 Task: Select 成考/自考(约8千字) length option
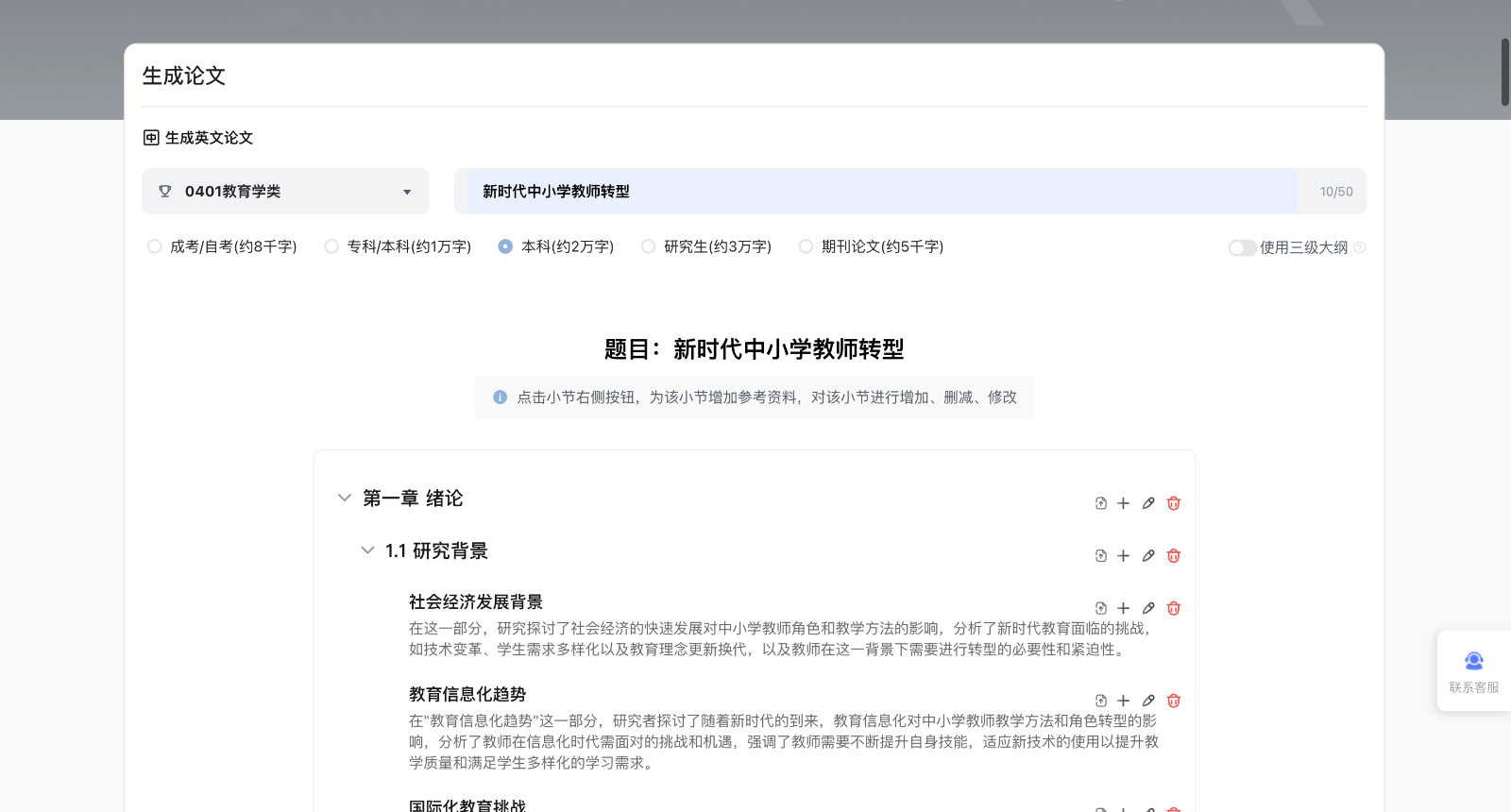(154, 246)
